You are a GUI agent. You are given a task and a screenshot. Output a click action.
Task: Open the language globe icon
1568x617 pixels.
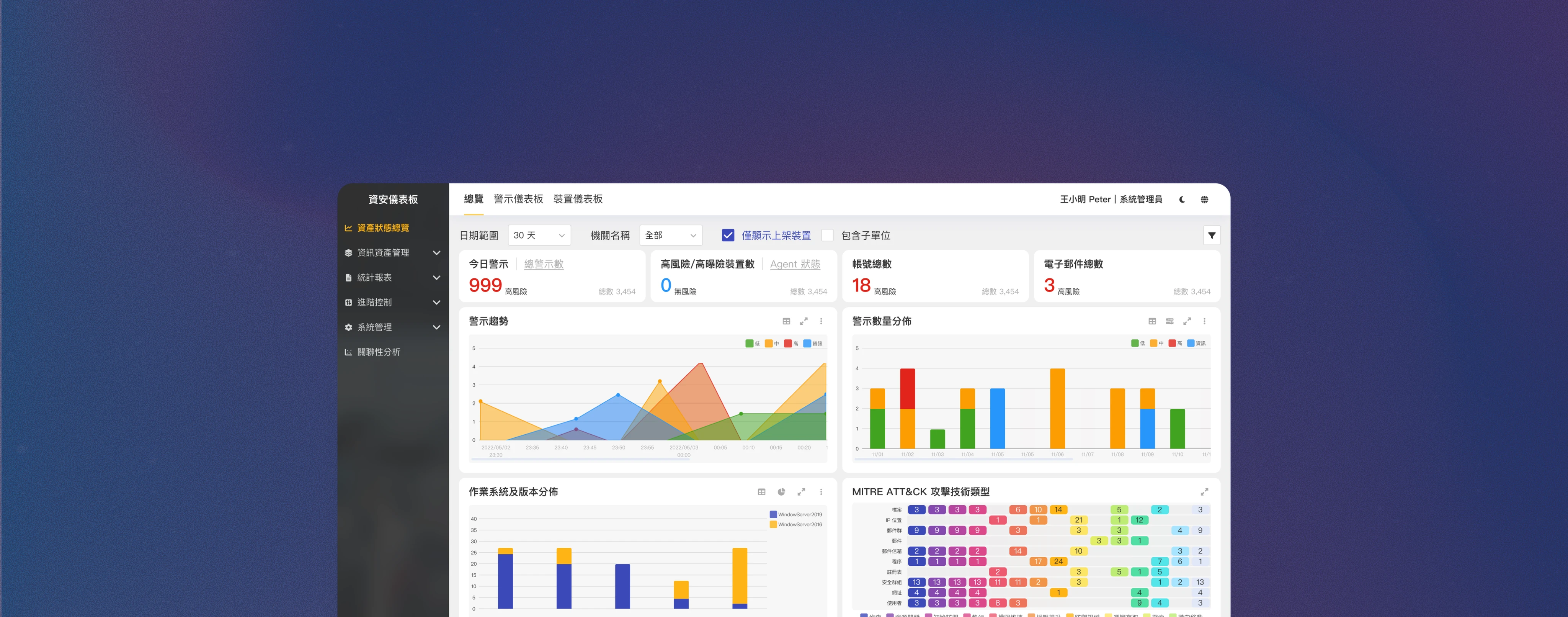(1204, 199)
